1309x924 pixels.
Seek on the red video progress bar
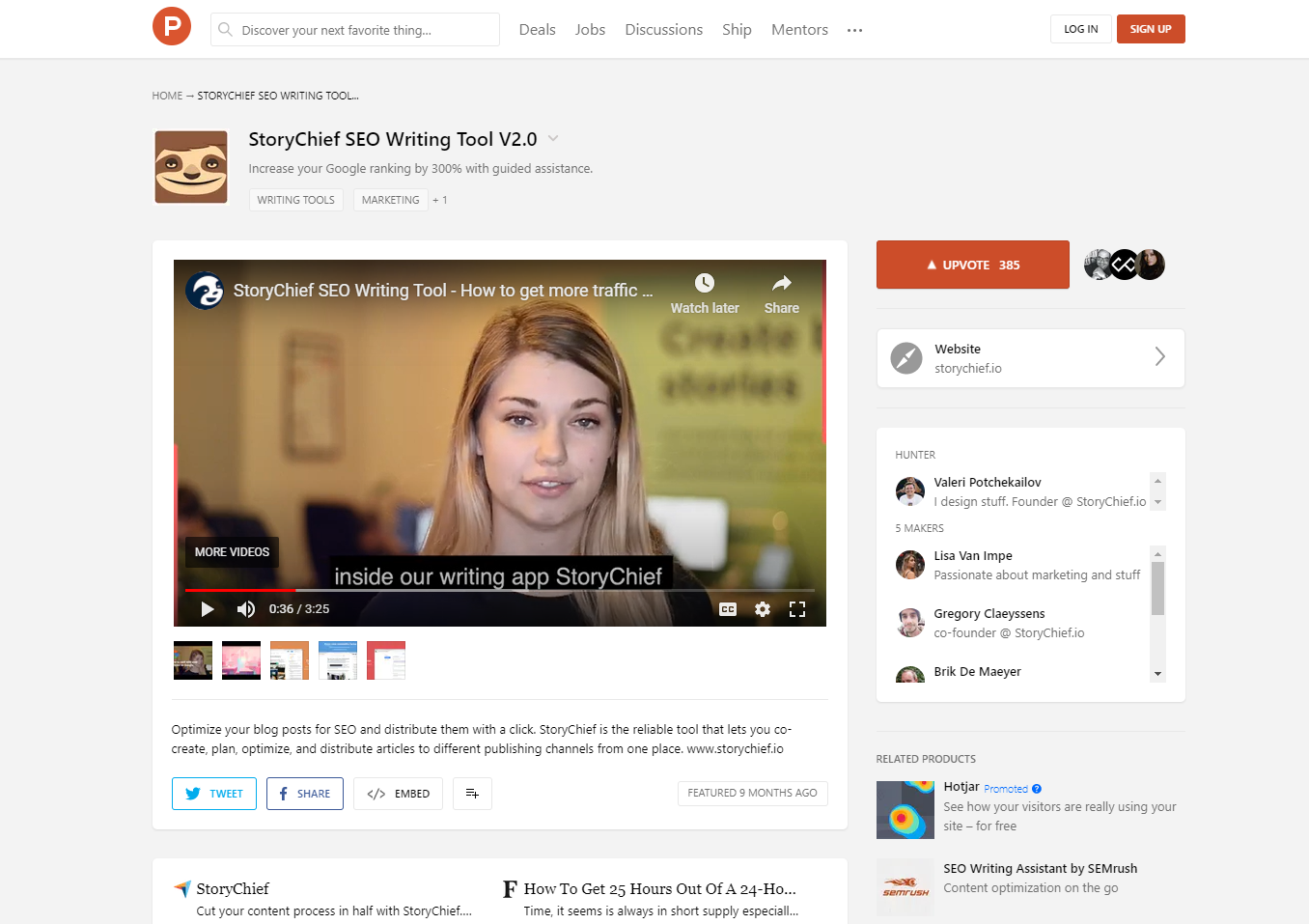point(500,590)
